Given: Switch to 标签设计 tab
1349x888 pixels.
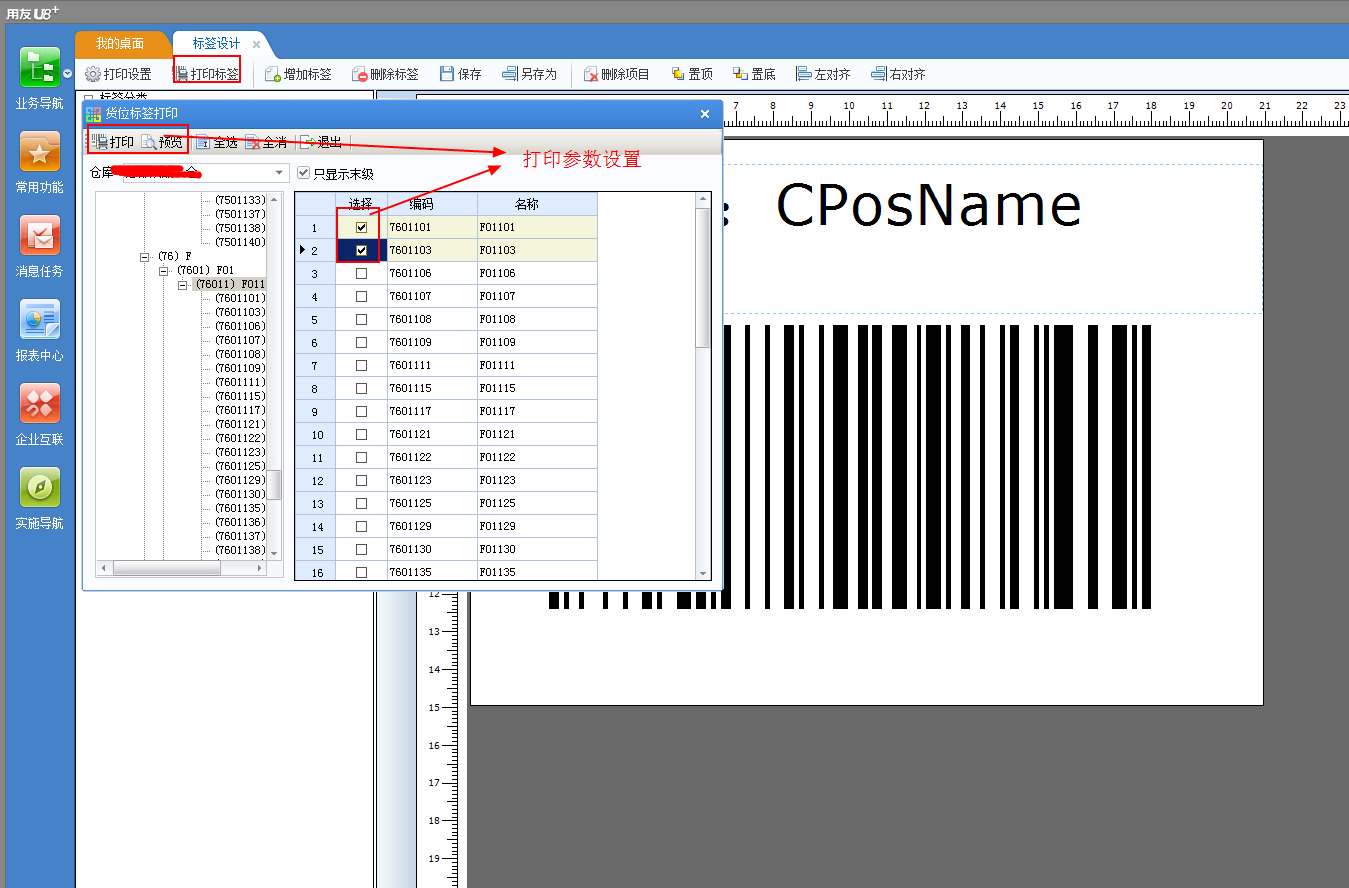Looking at the screenshot, I should pos(216,44).
